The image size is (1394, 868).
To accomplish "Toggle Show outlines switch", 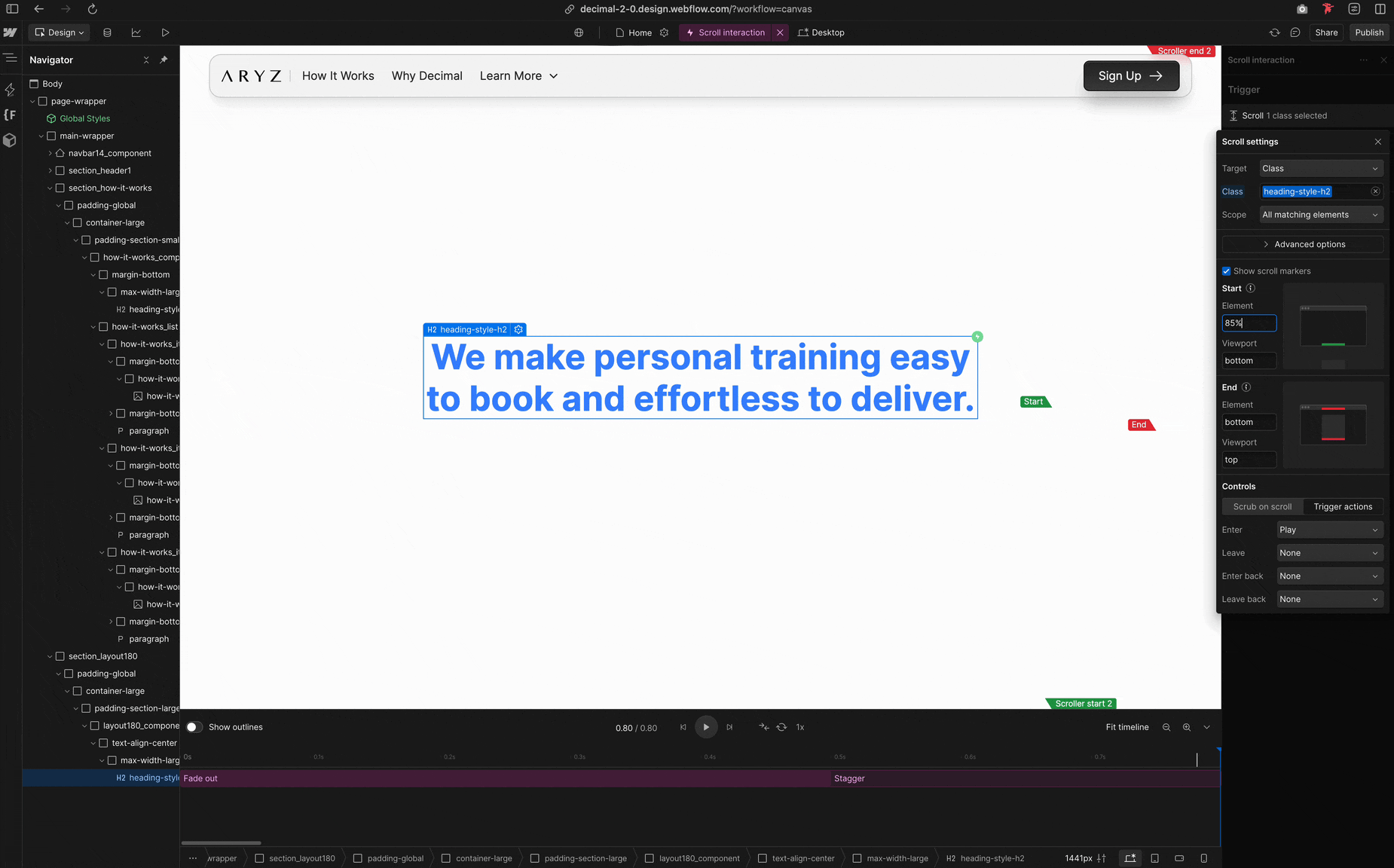I will 194,727.
